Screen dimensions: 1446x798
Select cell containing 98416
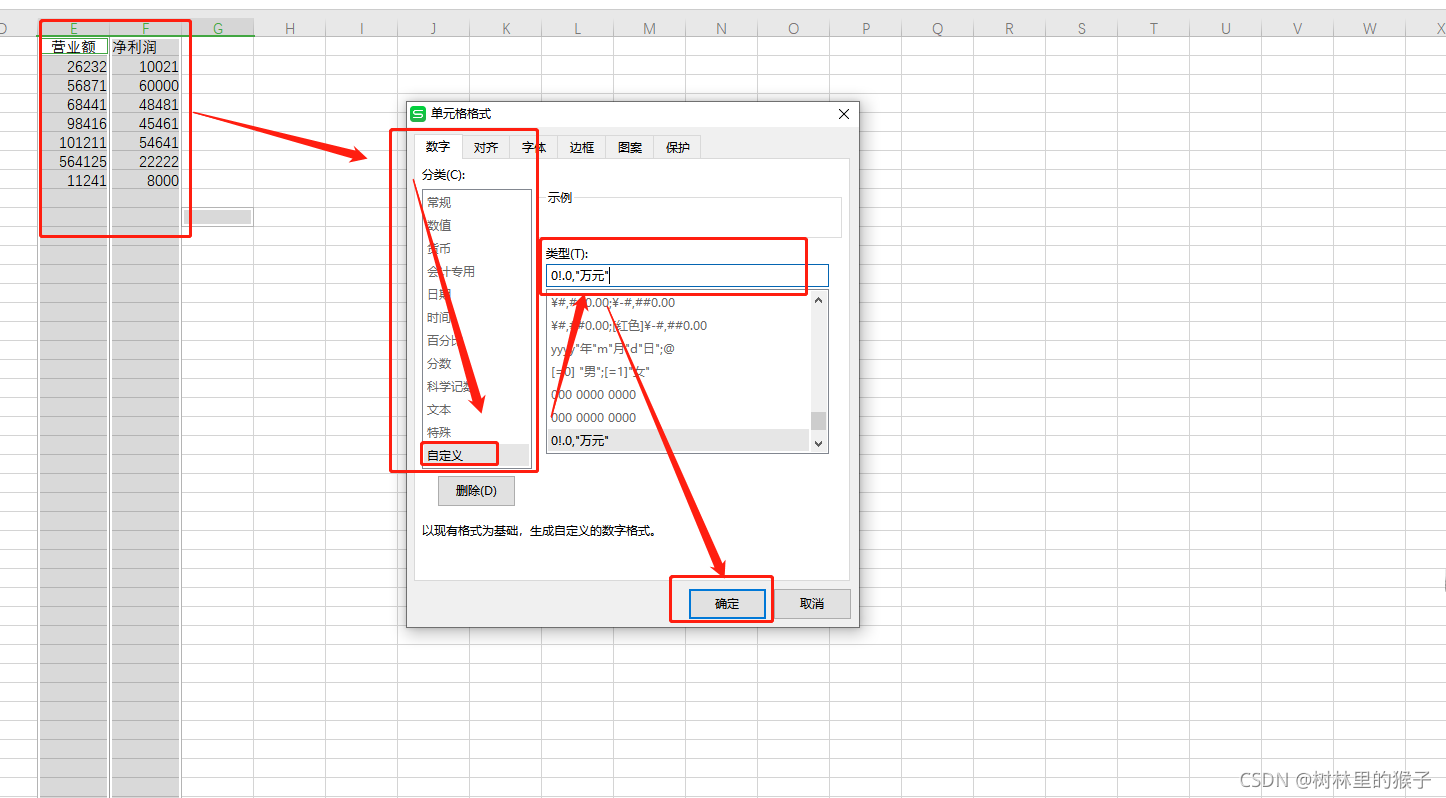[74, 124]
